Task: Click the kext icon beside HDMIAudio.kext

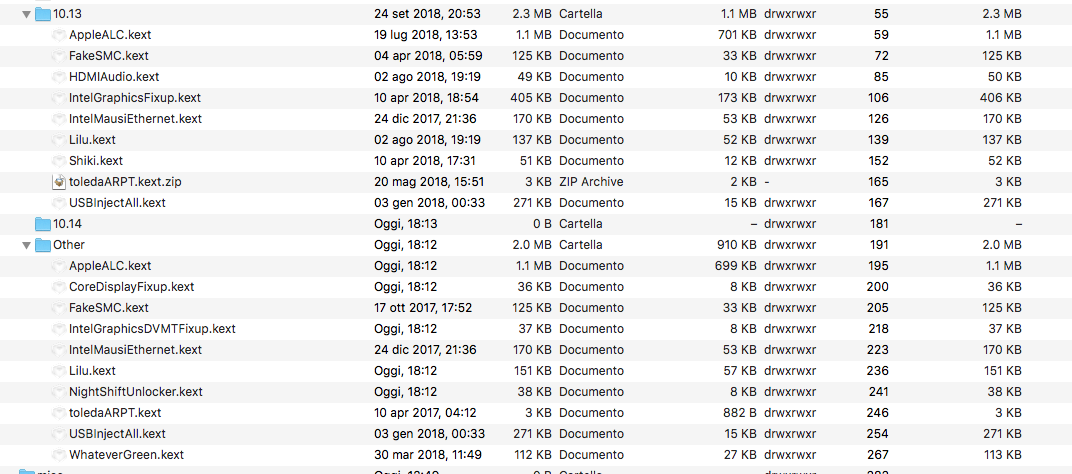Action: point(59,77)
